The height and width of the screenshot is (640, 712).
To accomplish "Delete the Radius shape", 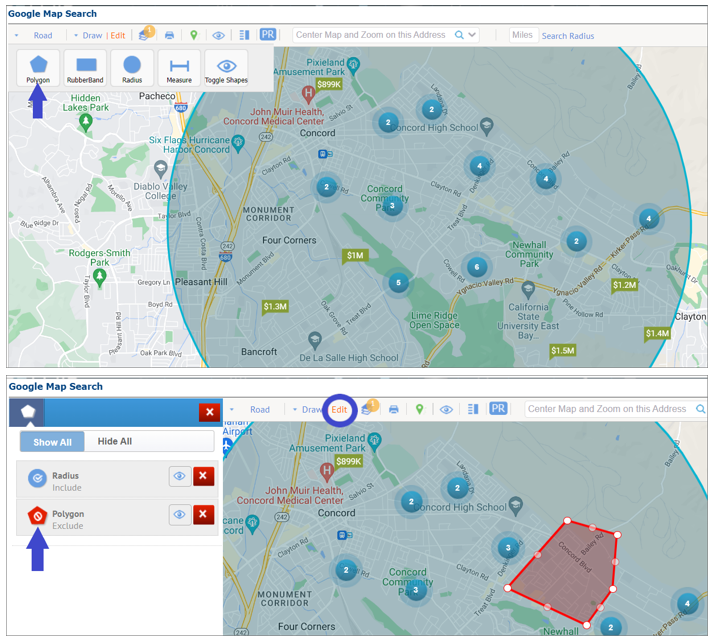I will tap(203, 476).
